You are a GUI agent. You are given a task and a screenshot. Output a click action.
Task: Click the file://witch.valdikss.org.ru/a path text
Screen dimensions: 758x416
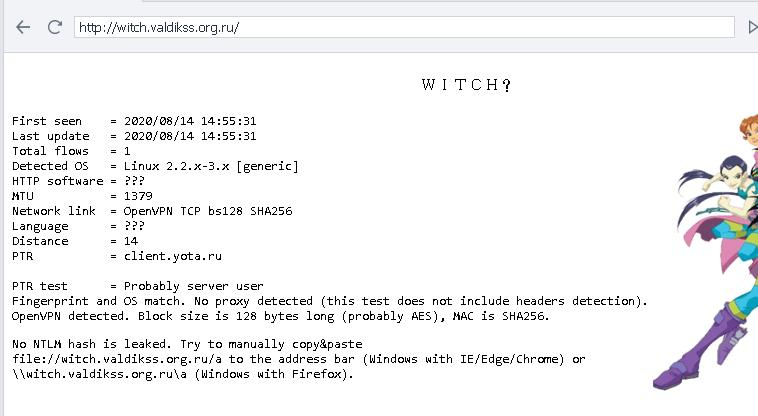point(117,359)
